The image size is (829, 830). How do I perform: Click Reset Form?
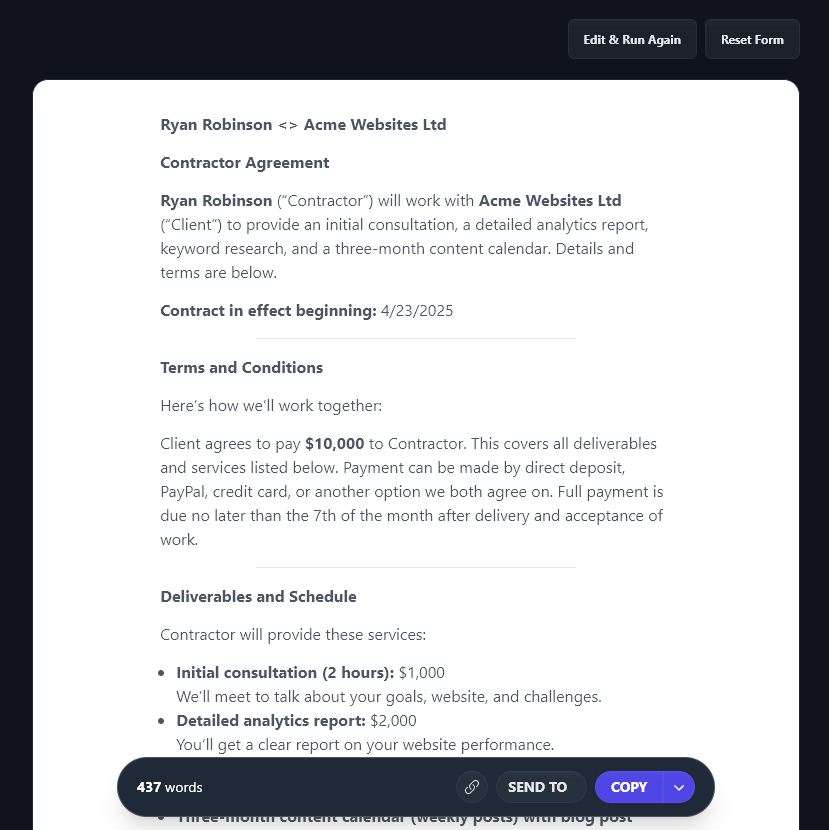coord(752,39)
